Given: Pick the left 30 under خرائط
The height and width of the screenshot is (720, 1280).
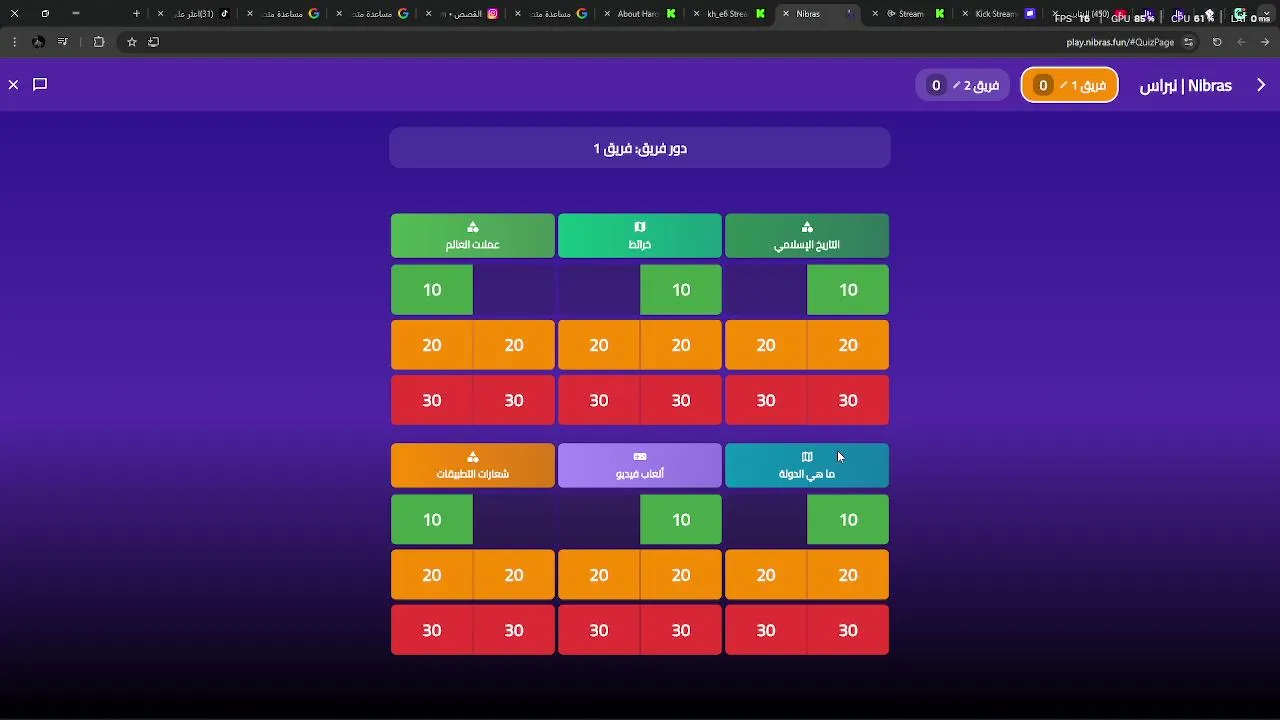Looking at the screenshot, I should [599, 400].
